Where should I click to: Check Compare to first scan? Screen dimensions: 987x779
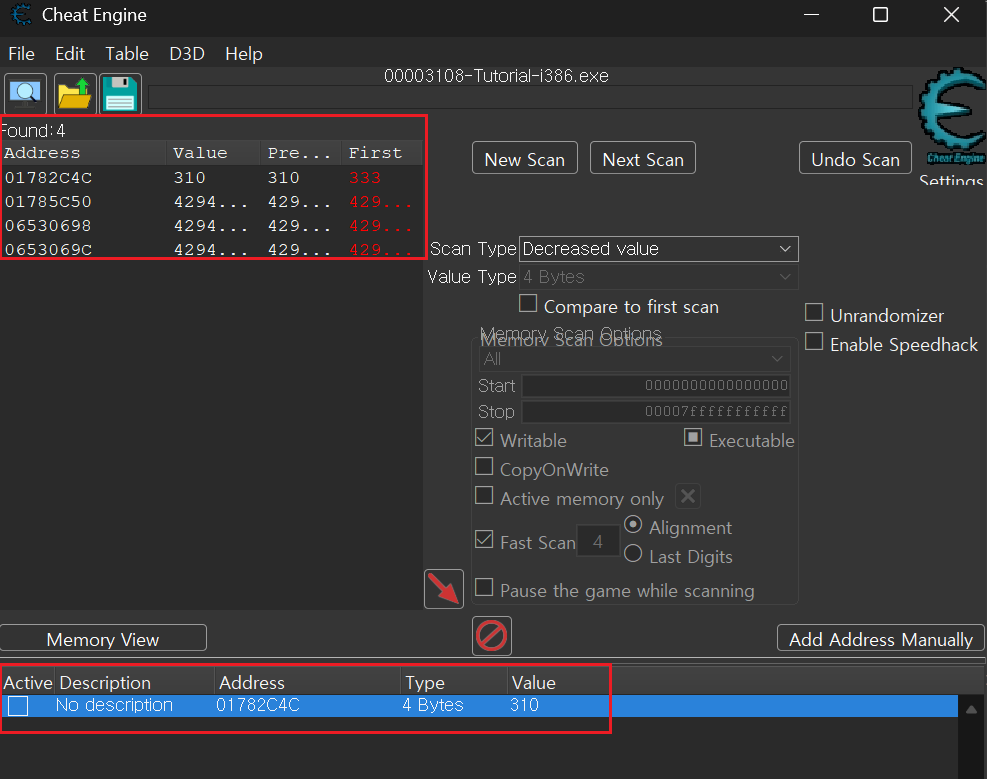(x=528, y=304)
